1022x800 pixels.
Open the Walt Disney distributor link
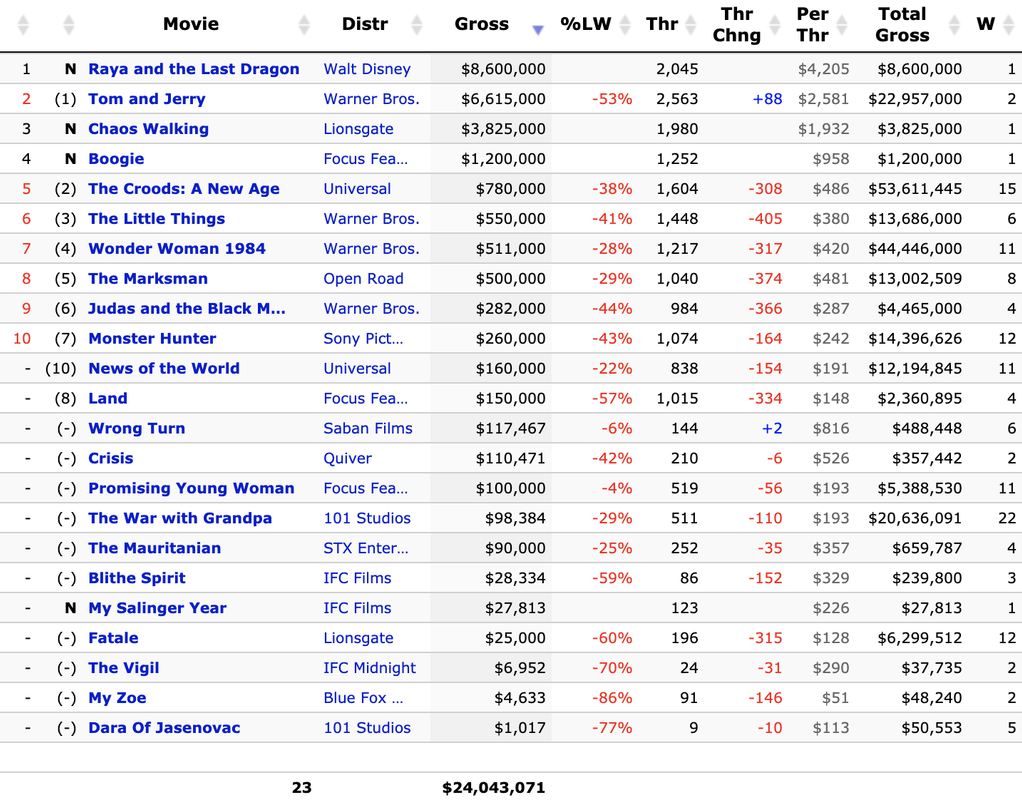[x=367, y=69]
